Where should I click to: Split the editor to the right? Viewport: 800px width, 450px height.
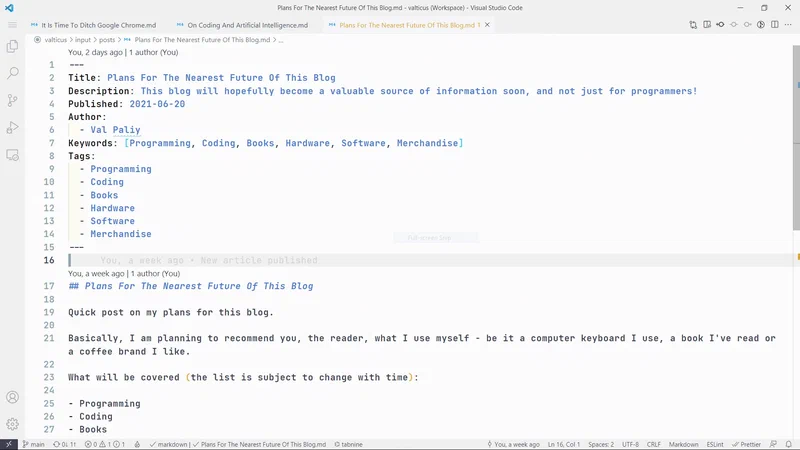tap(776, 24)
